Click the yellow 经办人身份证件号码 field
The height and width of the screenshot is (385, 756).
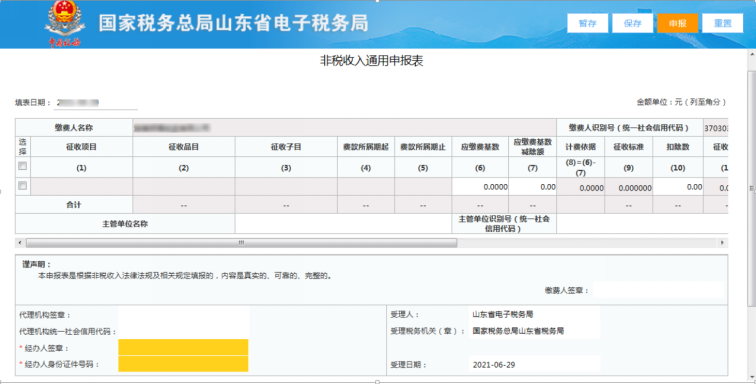point(183,364)
